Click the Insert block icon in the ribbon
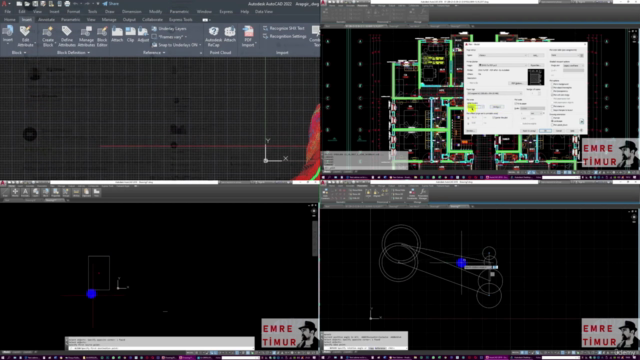The height and width of the screenshot is (360, 640). pyautogui.click(x=8, y=32)
